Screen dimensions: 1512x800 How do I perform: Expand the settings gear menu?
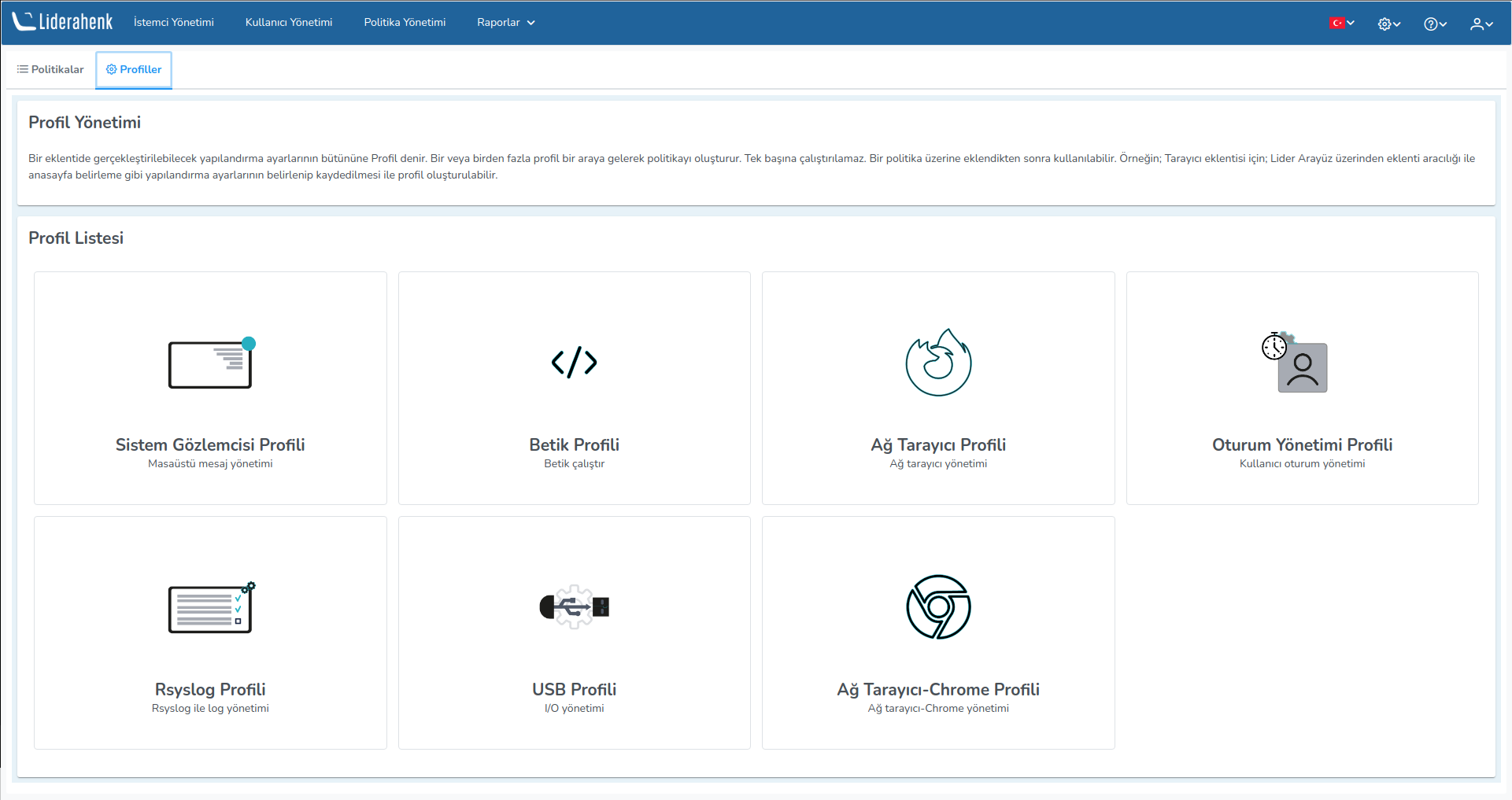click(x=1388, y=24)
